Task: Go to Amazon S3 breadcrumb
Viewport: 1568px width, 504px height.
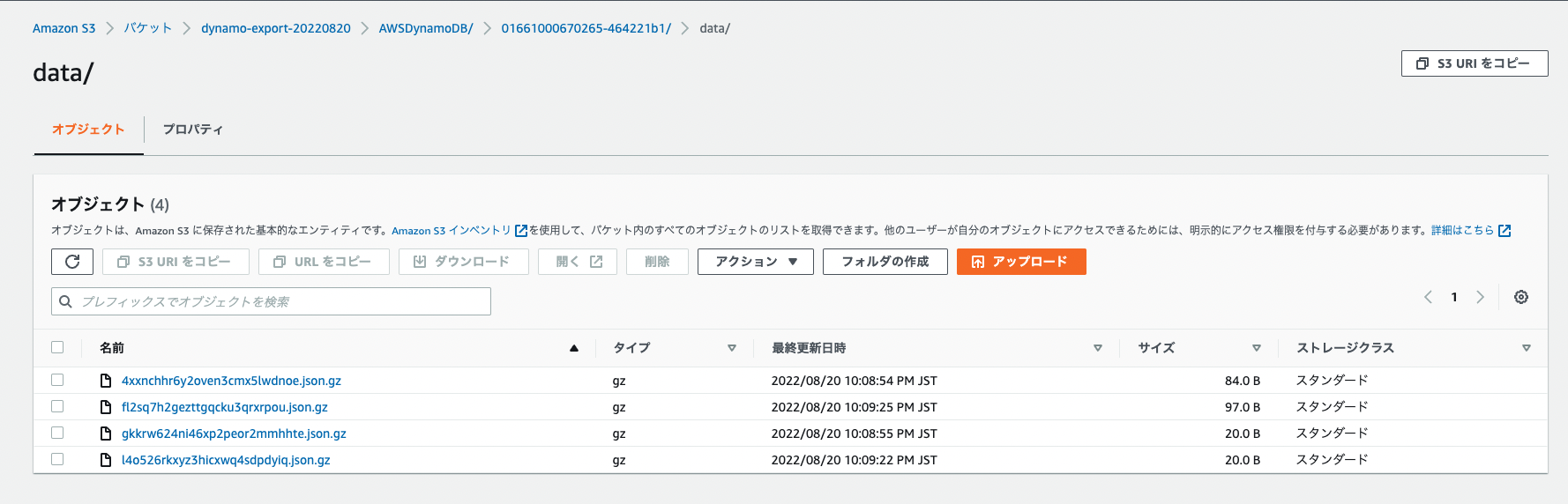Action: (x=63, y=28)
